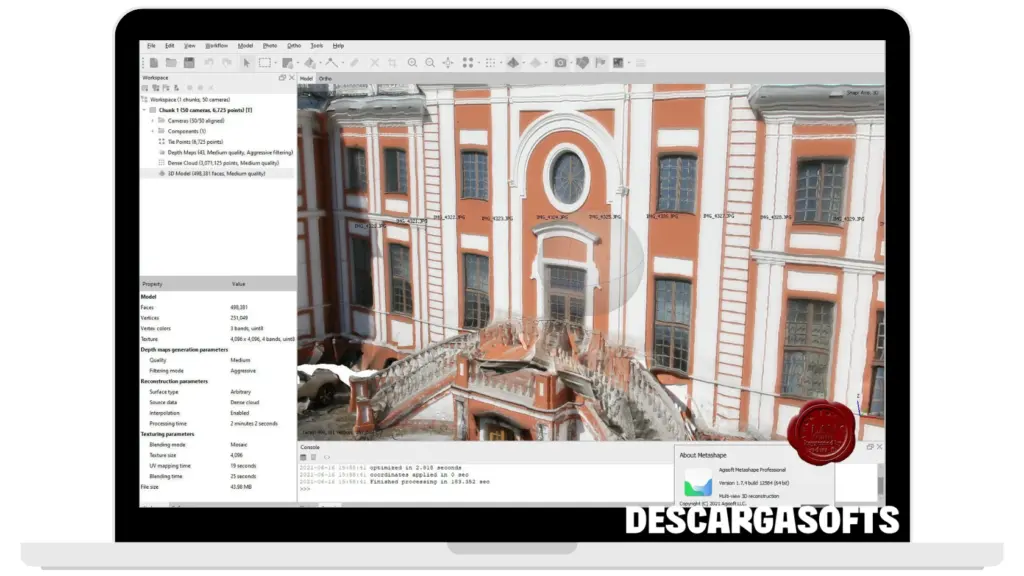Expand the Components folder in Workspace
This screenshot has height=576, width=1024.
tap(153, 131)
